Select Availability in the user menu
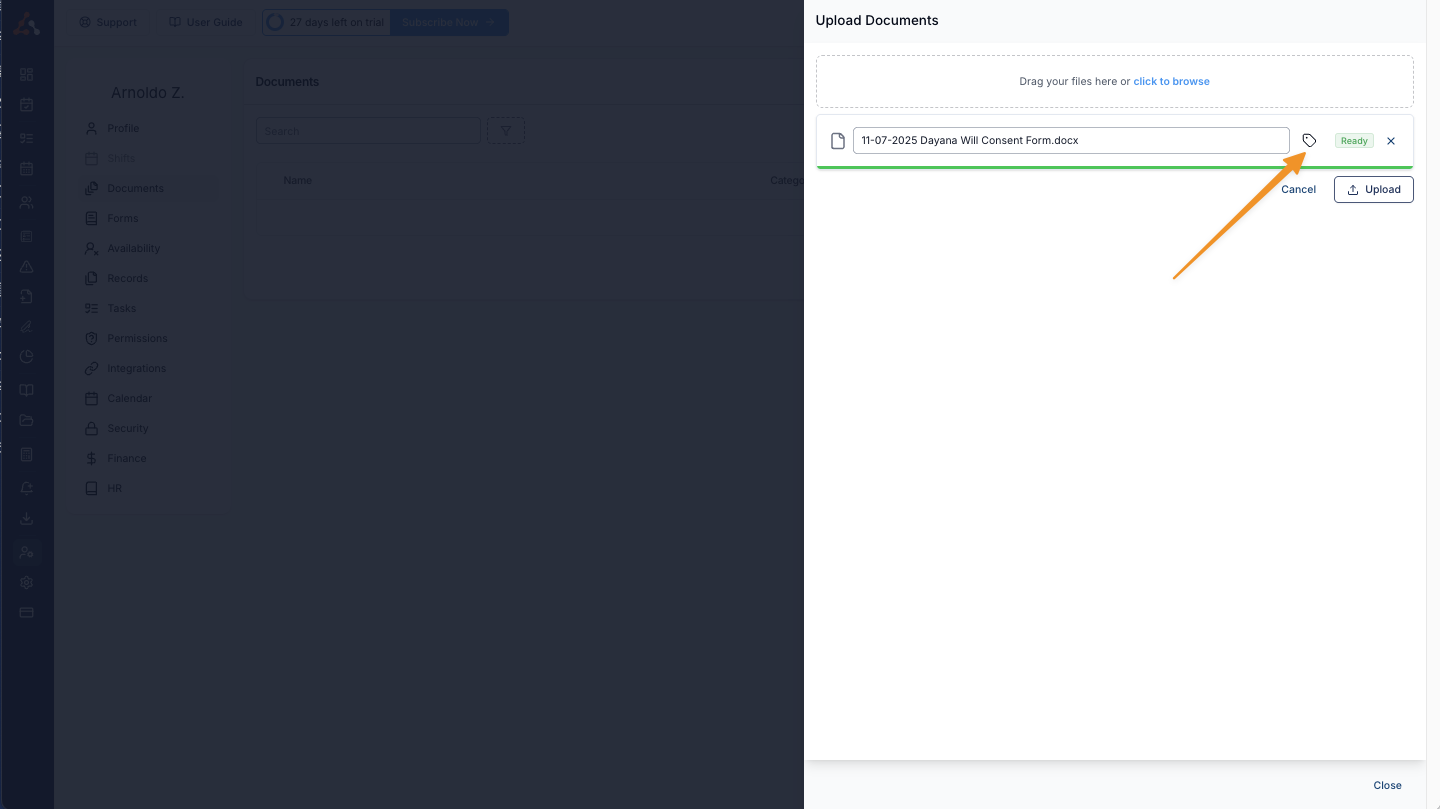The image size is (1440, 809). pos(133,248)
